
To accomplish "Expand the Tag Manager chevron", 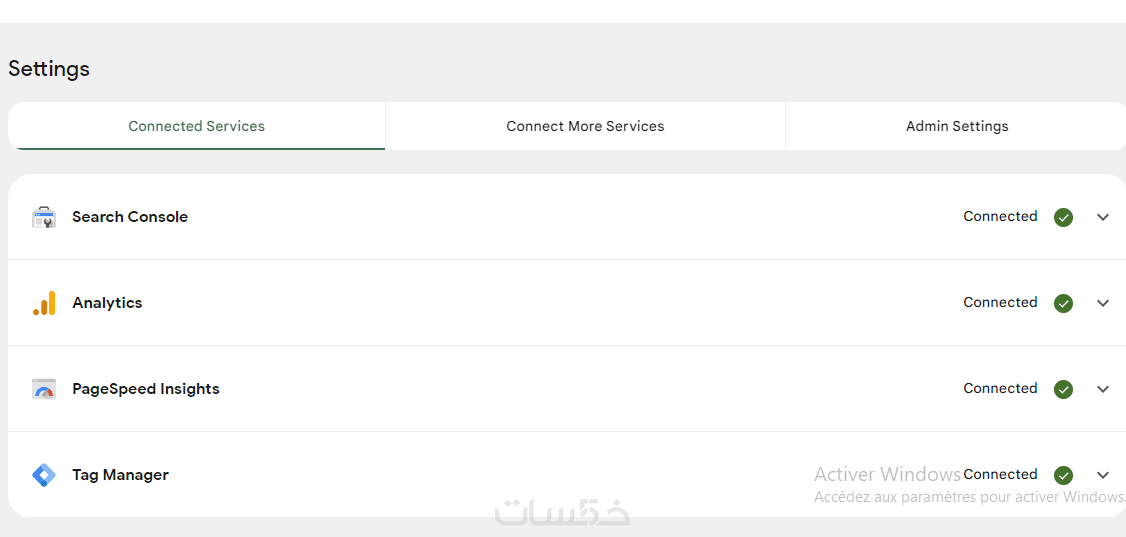I will [1103, 475].
